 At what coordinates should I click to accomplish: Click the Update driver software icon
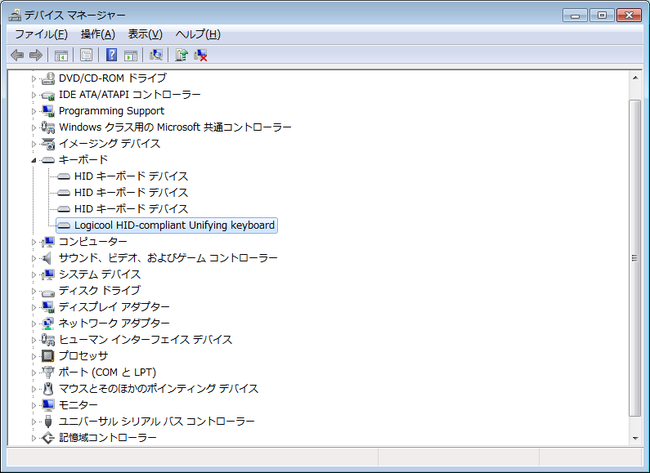point(181,55)
